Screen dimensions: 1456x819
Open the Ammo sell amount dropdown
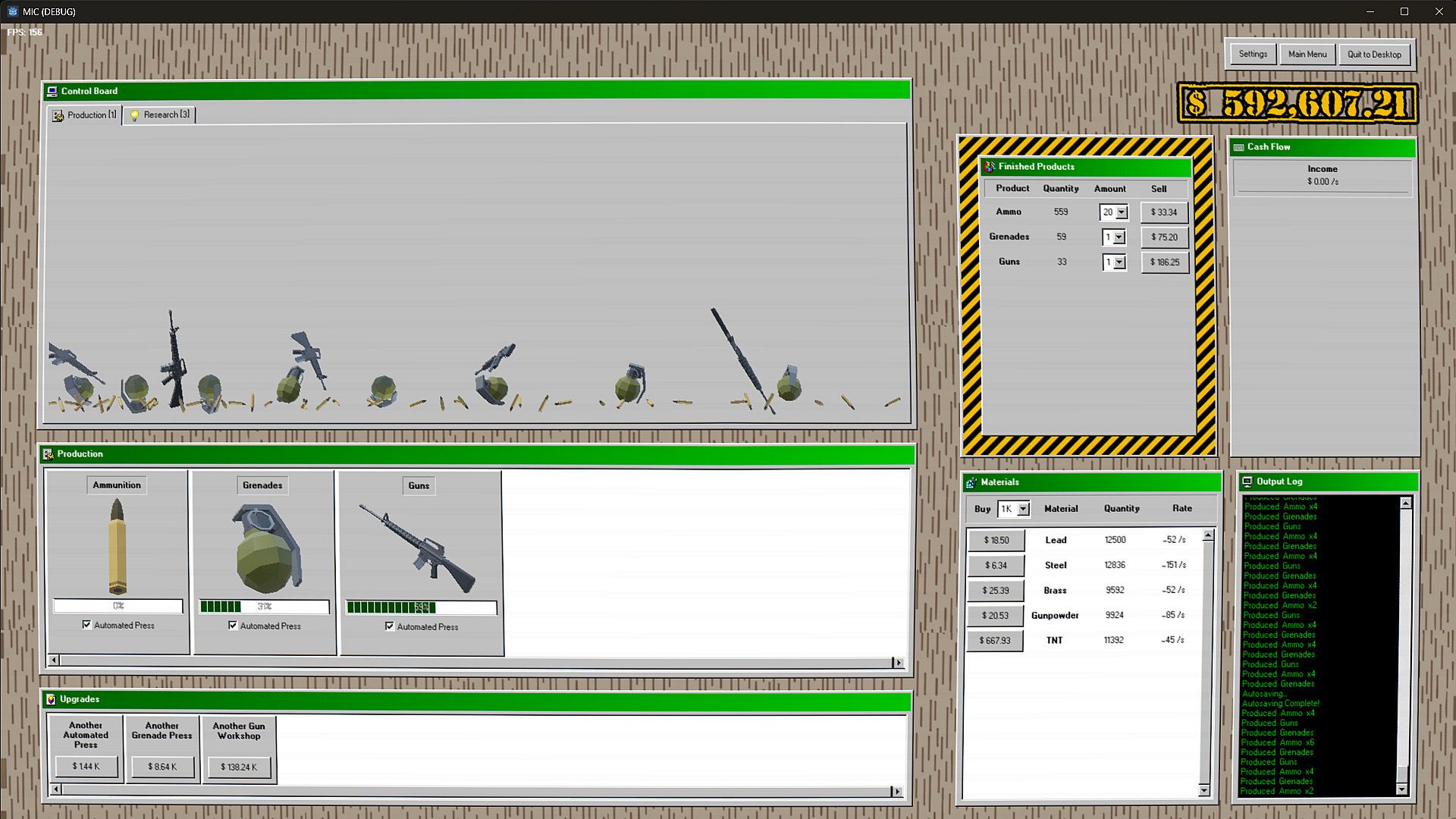[1122, 212]
